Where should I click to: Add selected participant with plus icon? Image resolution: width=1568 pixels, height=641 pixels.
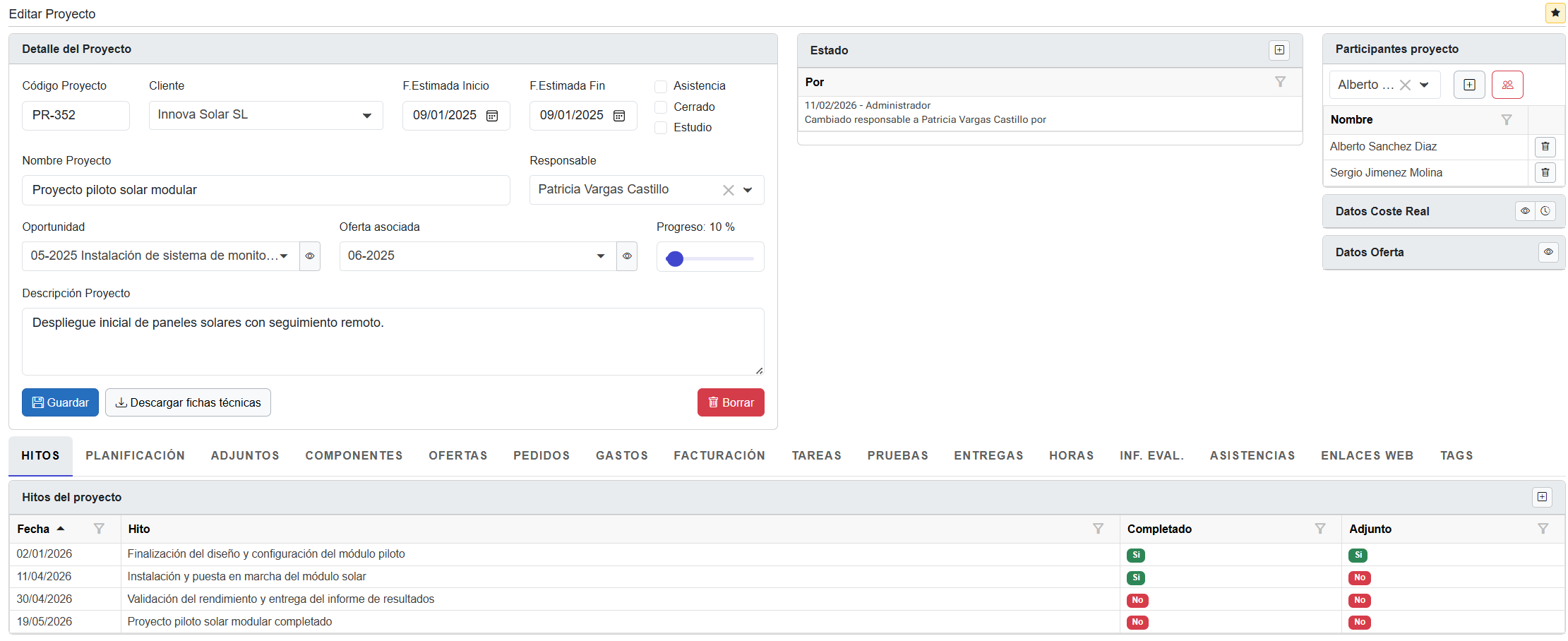[x=1469, y=85]
